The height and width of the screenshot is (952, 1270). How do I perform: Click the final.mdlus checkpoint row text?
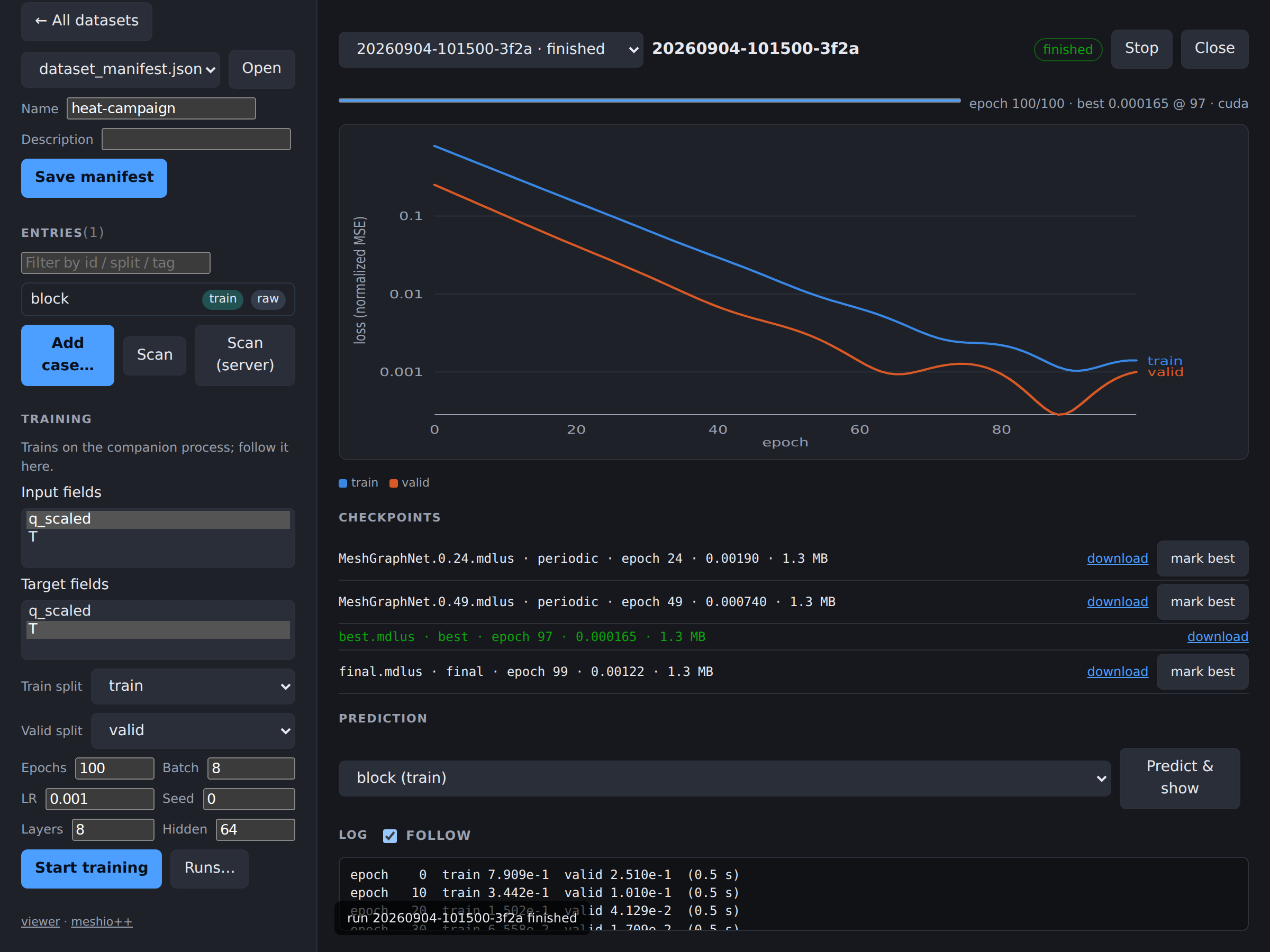tap(526, 672)
